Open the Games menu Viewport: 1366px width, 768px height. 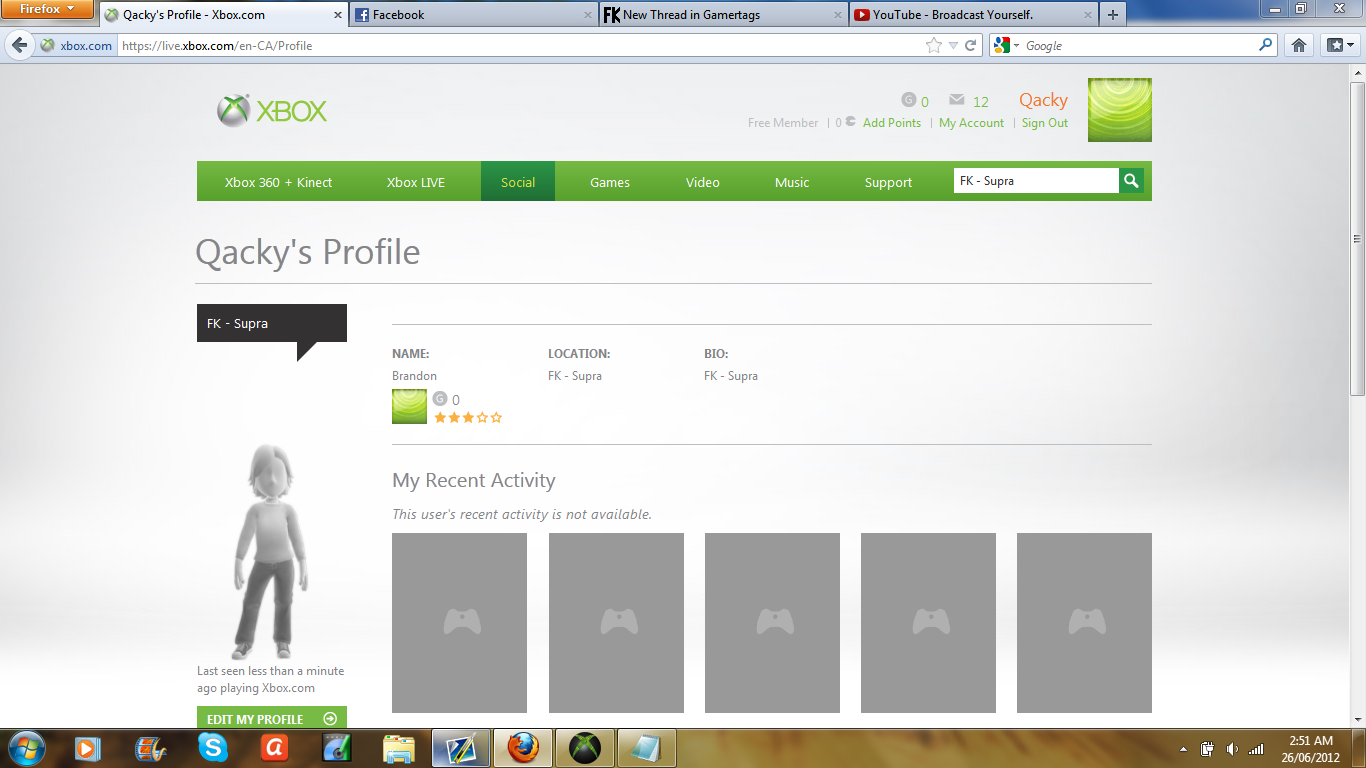pos(610,182)
